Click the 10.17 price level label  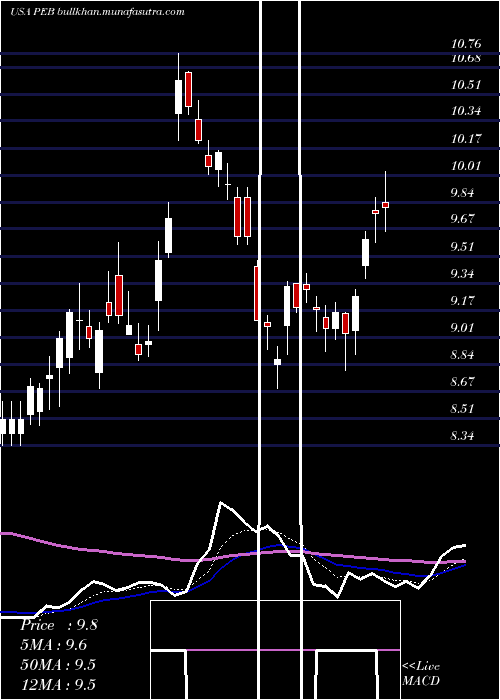[x=466, y=138]
